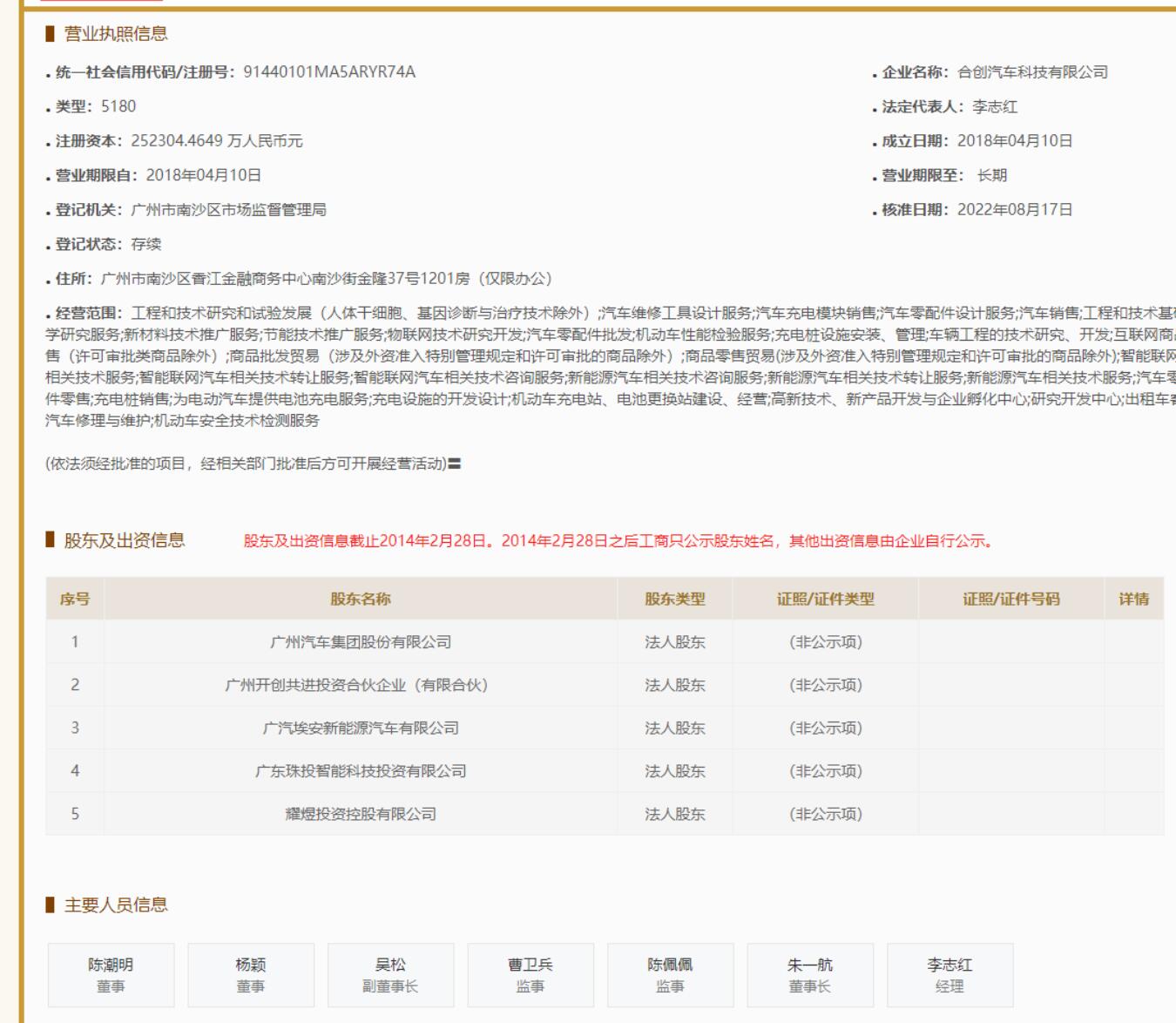Click (非公示项) in the 广汽埃安 row
This screenshot has height=1023, width=1176.
pos(826,728)
